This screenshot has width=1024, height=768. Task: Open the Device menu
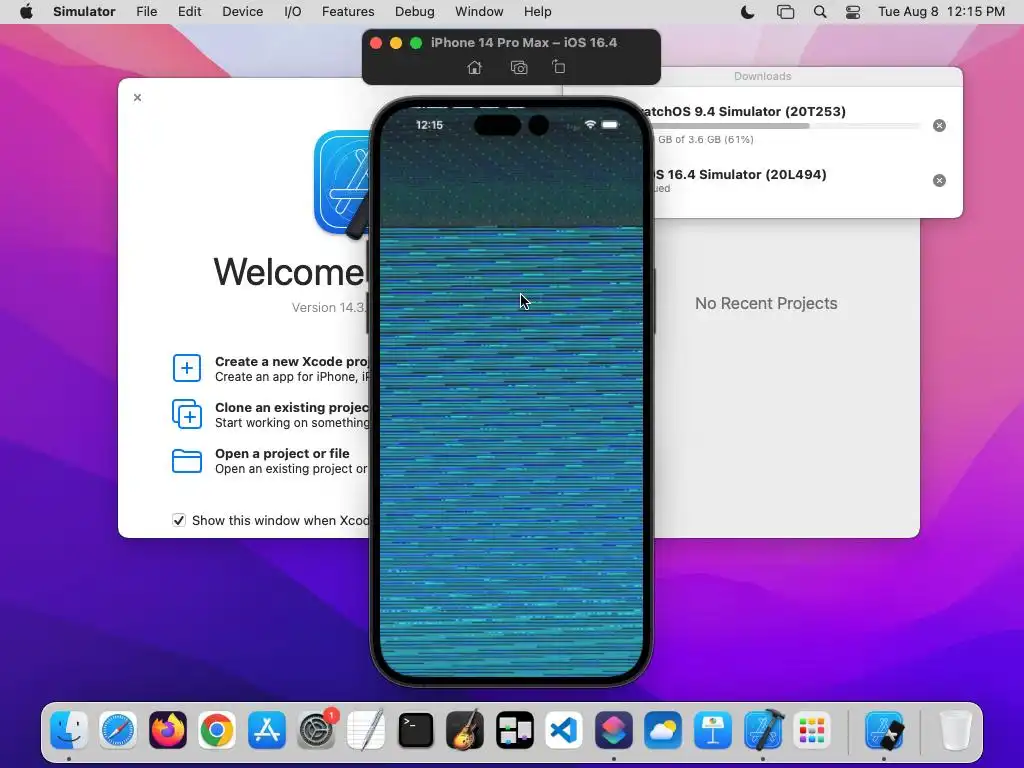[x=242, y=12]
